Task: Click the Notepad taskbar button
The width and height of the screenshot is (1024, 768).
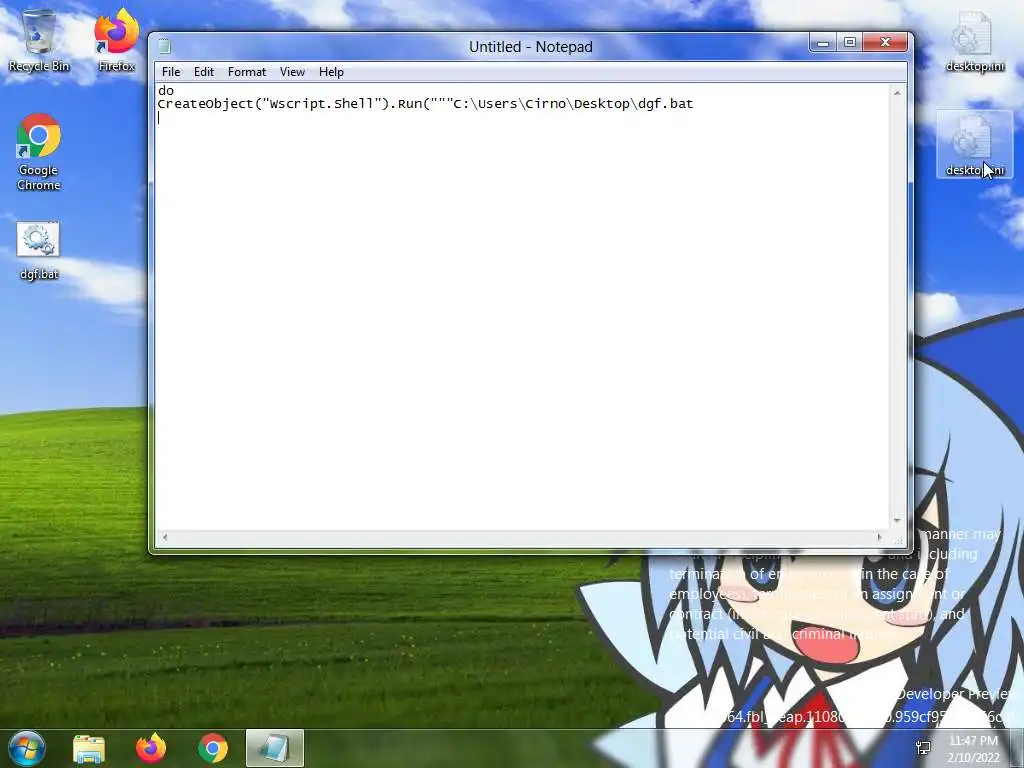Action: pyautogui.click(x=275, y=748)
